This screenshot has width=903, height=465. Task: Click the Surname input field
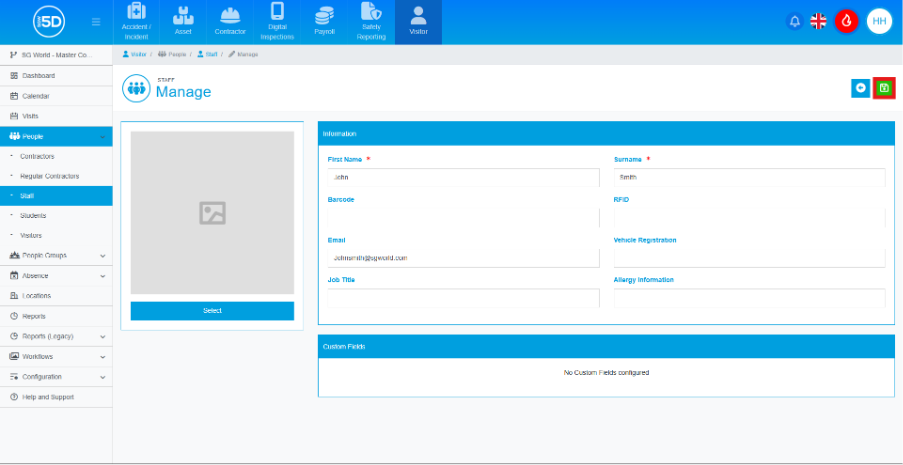click(x=749, y=177)
